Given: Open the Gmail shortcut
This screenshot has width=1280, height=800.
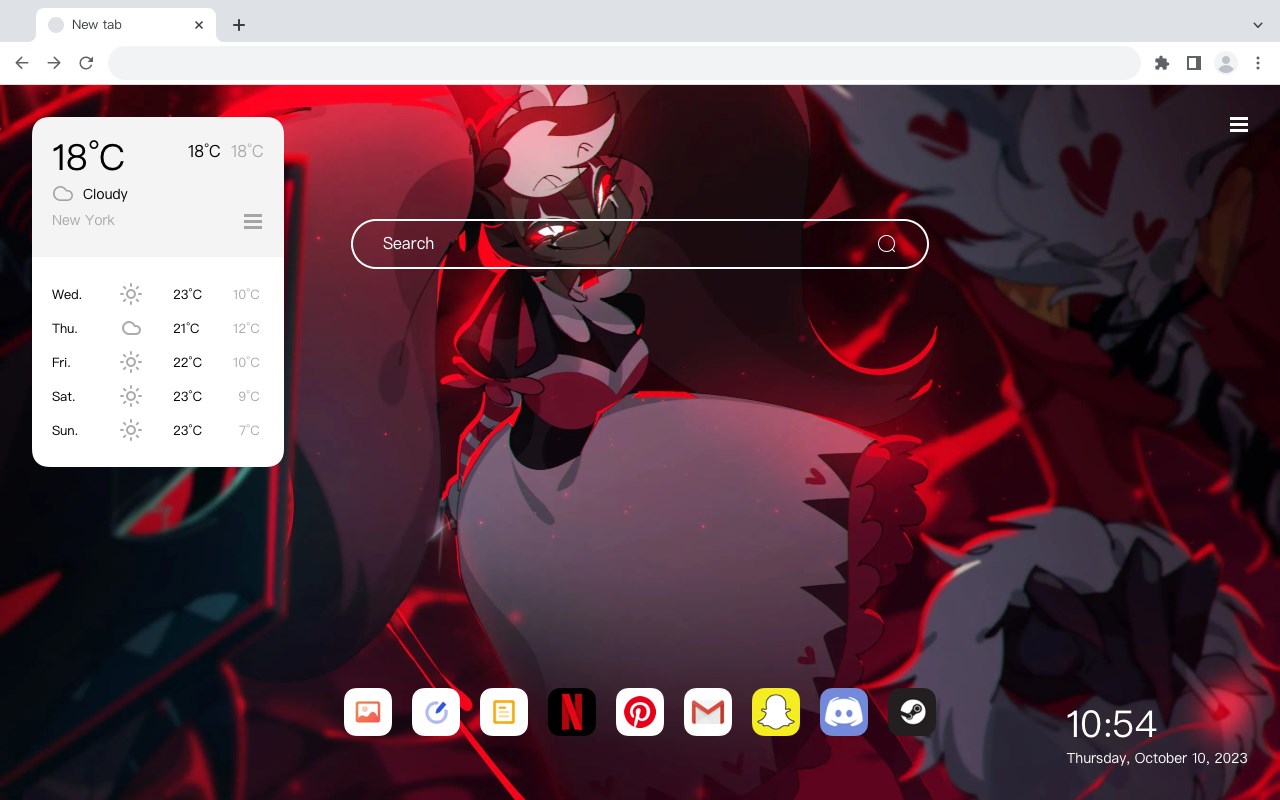Looking at the screenshot, I should click(708, 712).
